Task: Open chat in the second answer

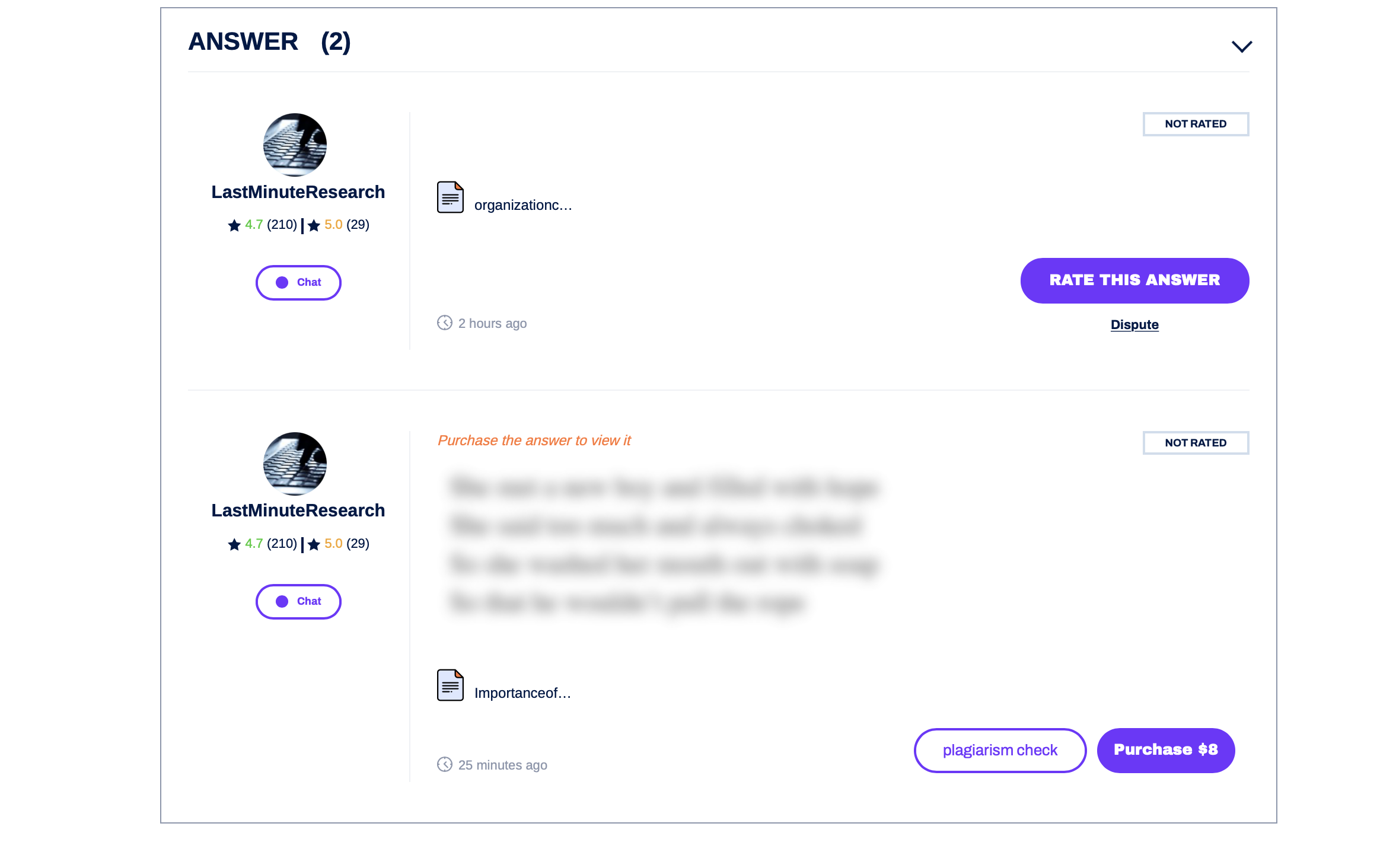Action: click(298, 601)
